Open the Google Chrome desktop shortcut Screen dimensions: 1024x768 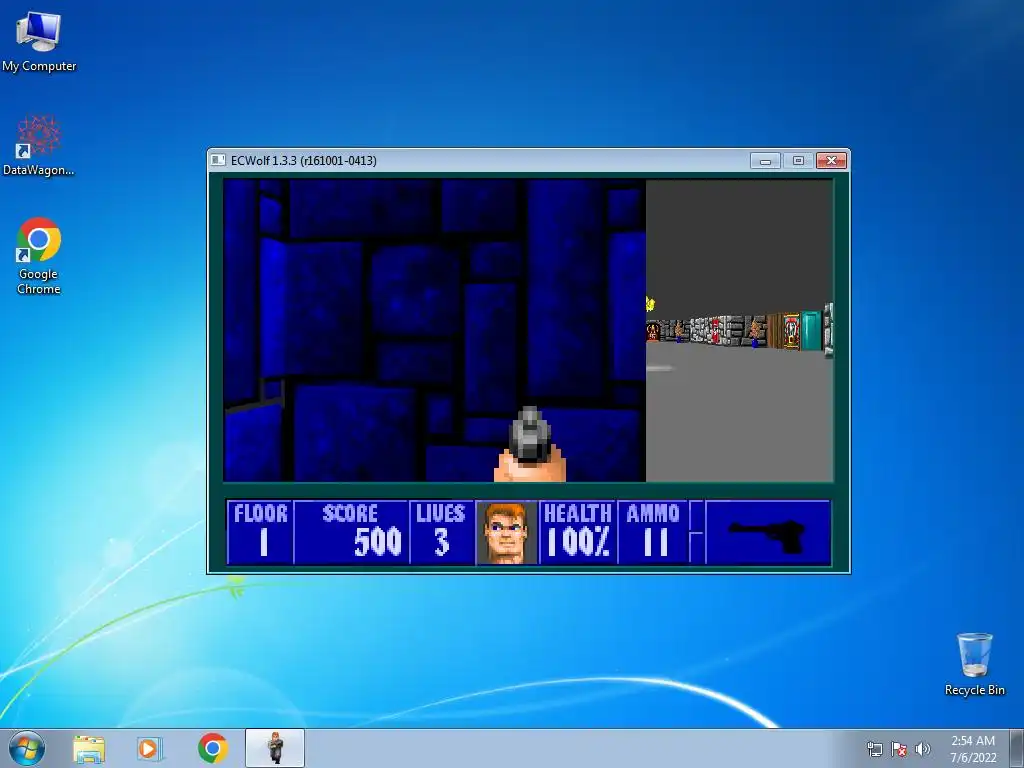point(39,256)
